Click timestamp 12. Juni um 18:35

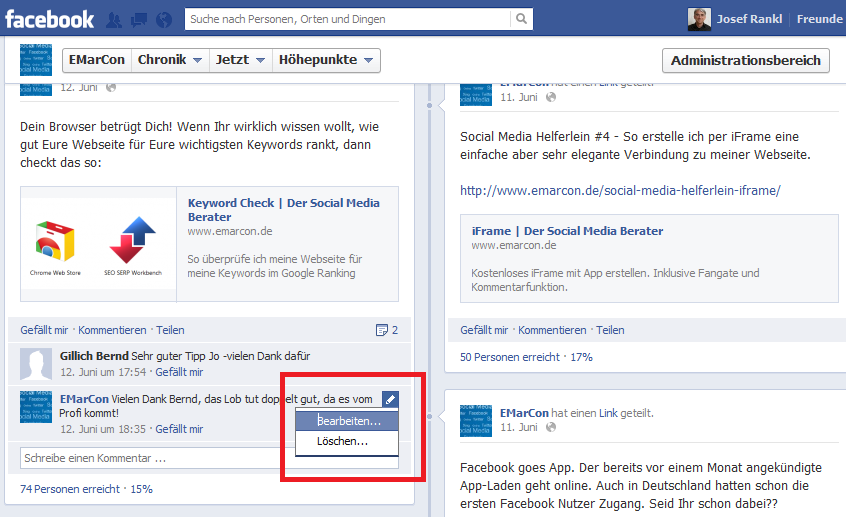(x=103, y=430)
